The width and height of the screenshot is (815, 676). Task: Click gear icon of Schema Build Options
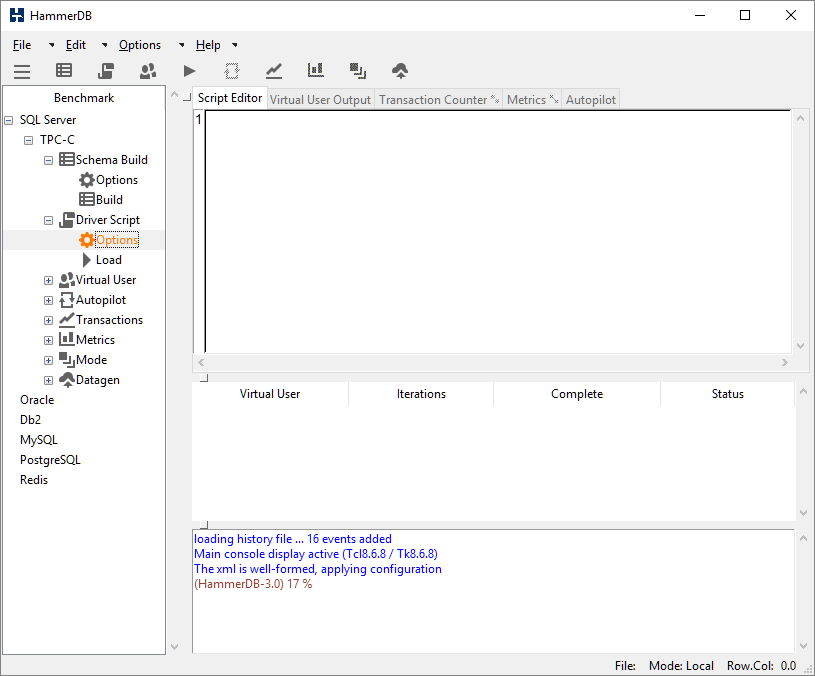(x=87, y=180)
